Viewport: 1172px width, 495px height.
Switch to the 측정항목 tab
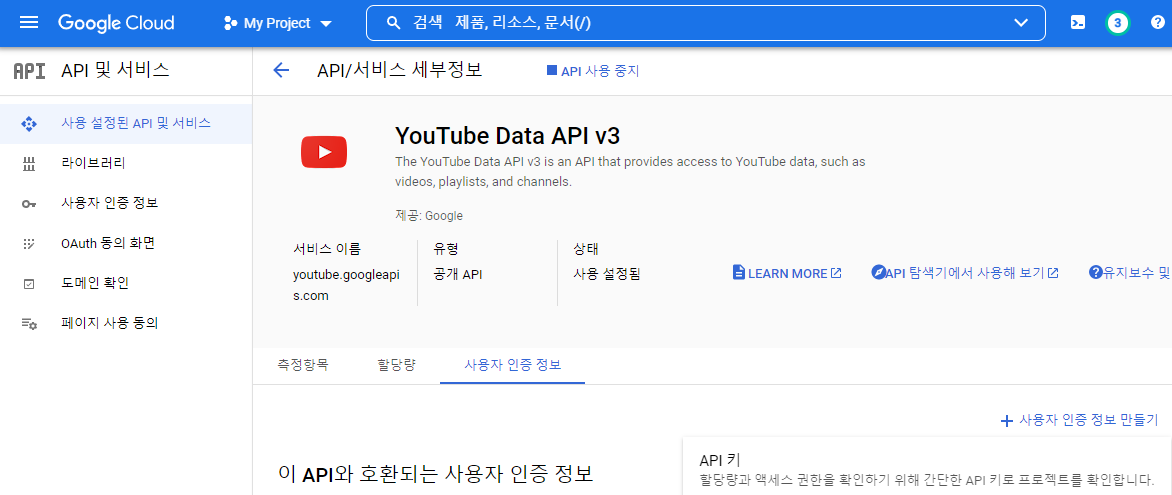[x=303, y=366]
